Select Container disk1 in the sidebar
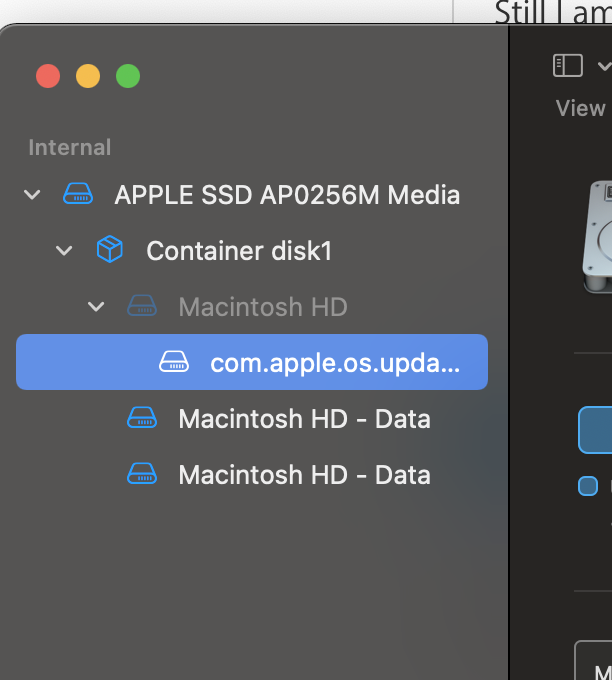The width and height of the screenshot is (612, 680). click(239, 250)
